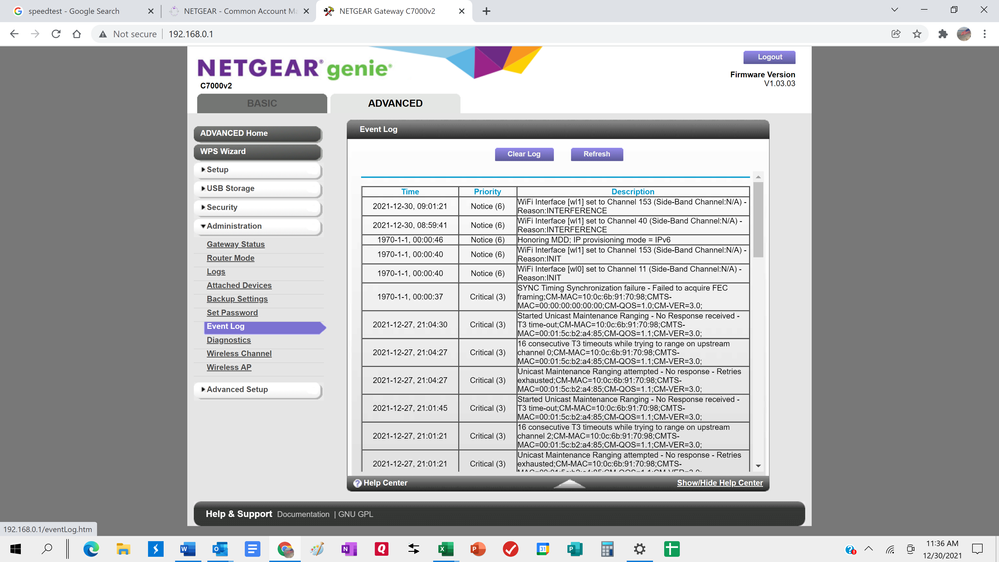
Task: Open the Chrome profile avatar
Action: click(964, 34)
